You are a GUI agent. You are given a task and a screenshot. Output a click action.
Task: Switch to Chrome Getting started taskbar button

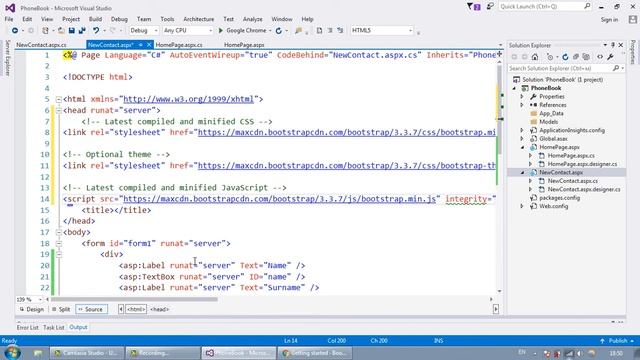[x=314, y=353]
